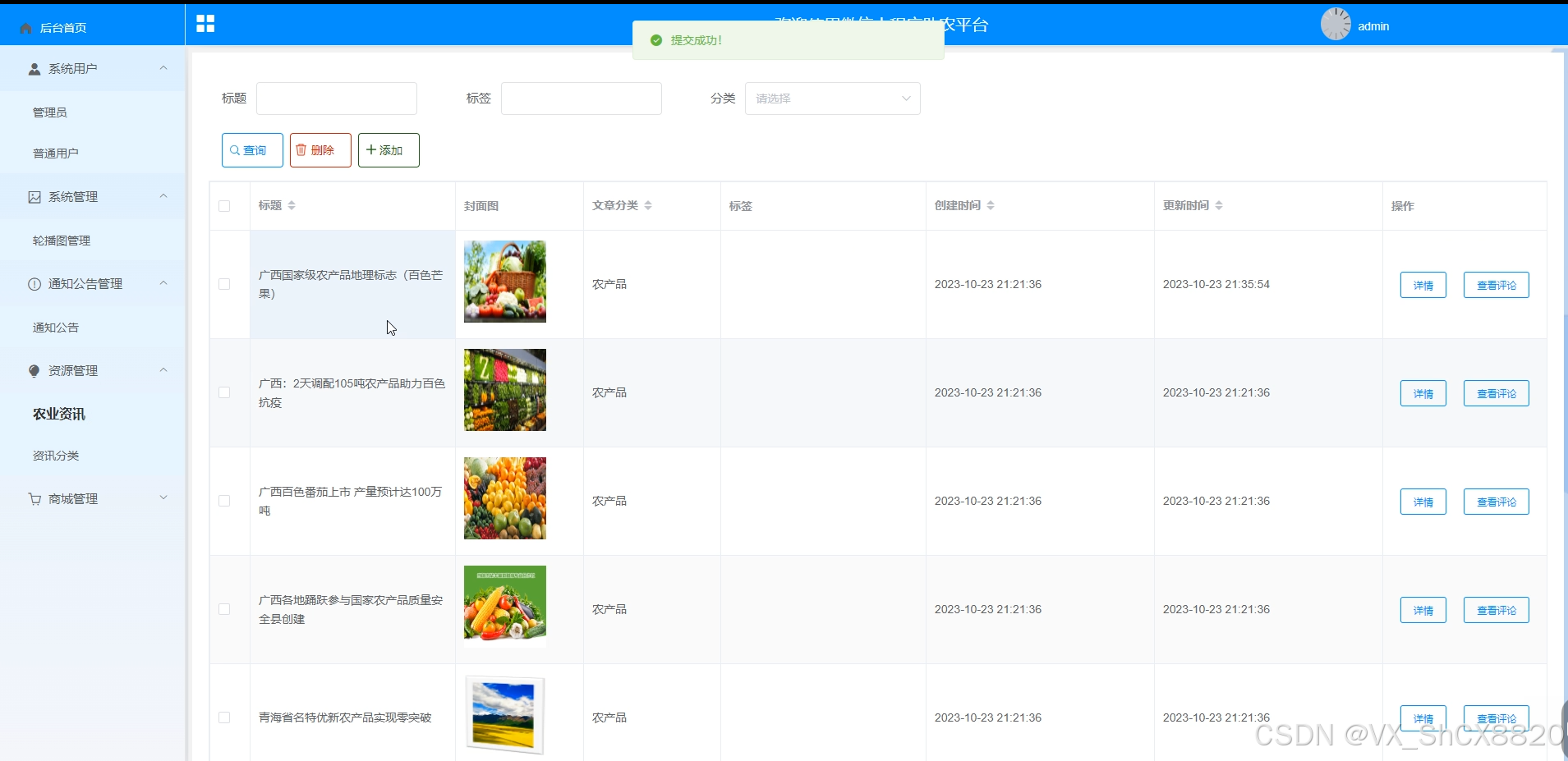Click the 更新时间 value 2023-10-23 21:35:54
Screen dimensions: 1568x761
pyautogui.click(x=1216, y=284)
